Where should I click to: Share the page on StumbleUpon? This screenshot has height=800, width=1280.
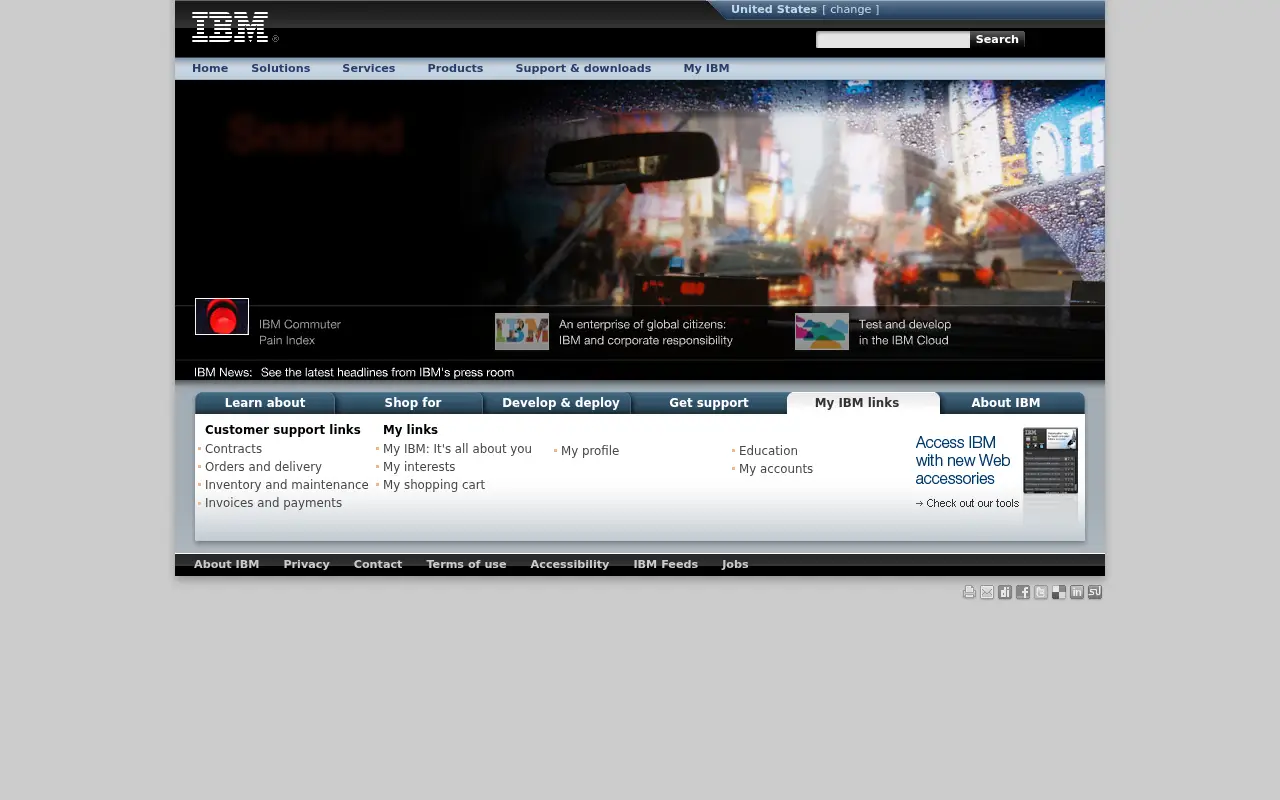point(1095,592)
